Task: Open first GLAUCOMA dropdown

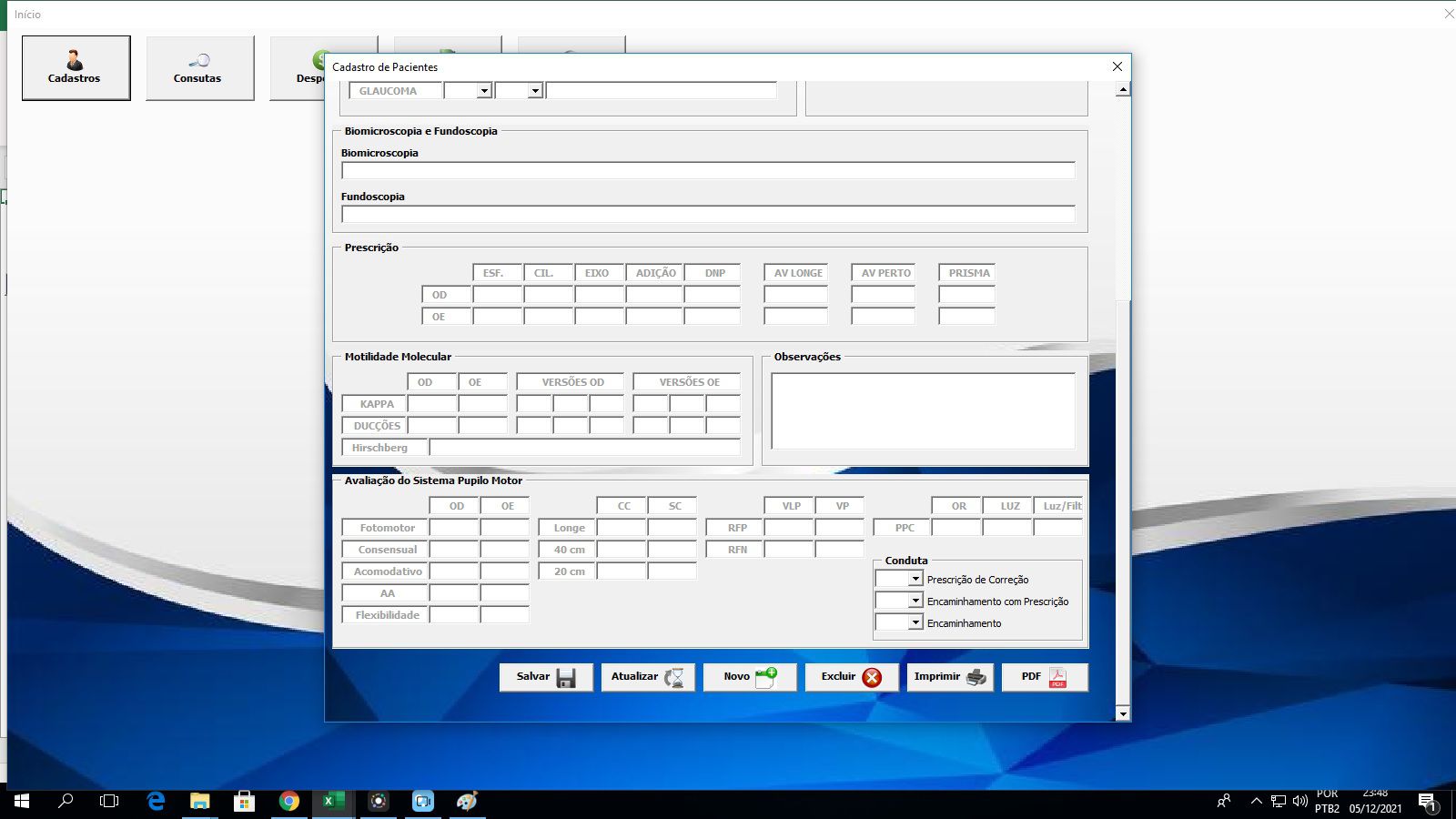Action: pos(484,91)
